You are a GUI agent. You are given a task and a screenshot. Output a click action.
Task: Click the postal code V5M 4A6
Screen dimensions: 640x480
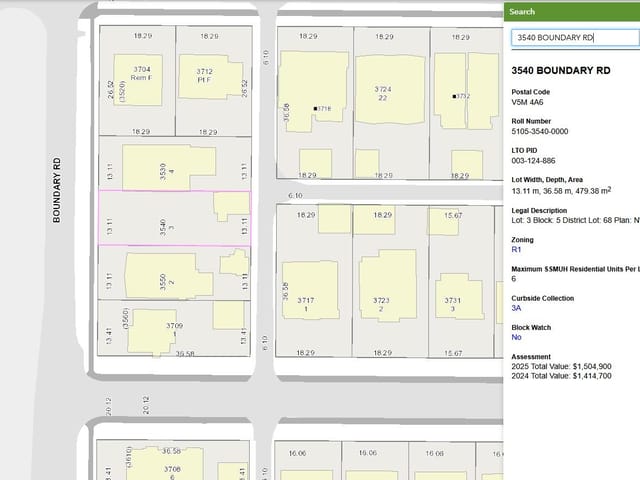click(x=527, y=102)
